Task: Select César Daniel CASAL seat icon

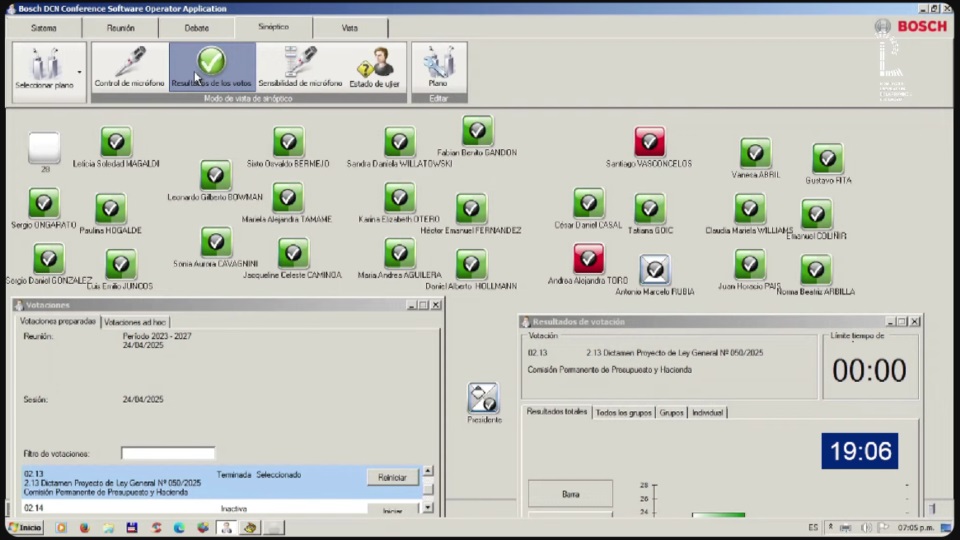Action: click(x=588, y=203)
